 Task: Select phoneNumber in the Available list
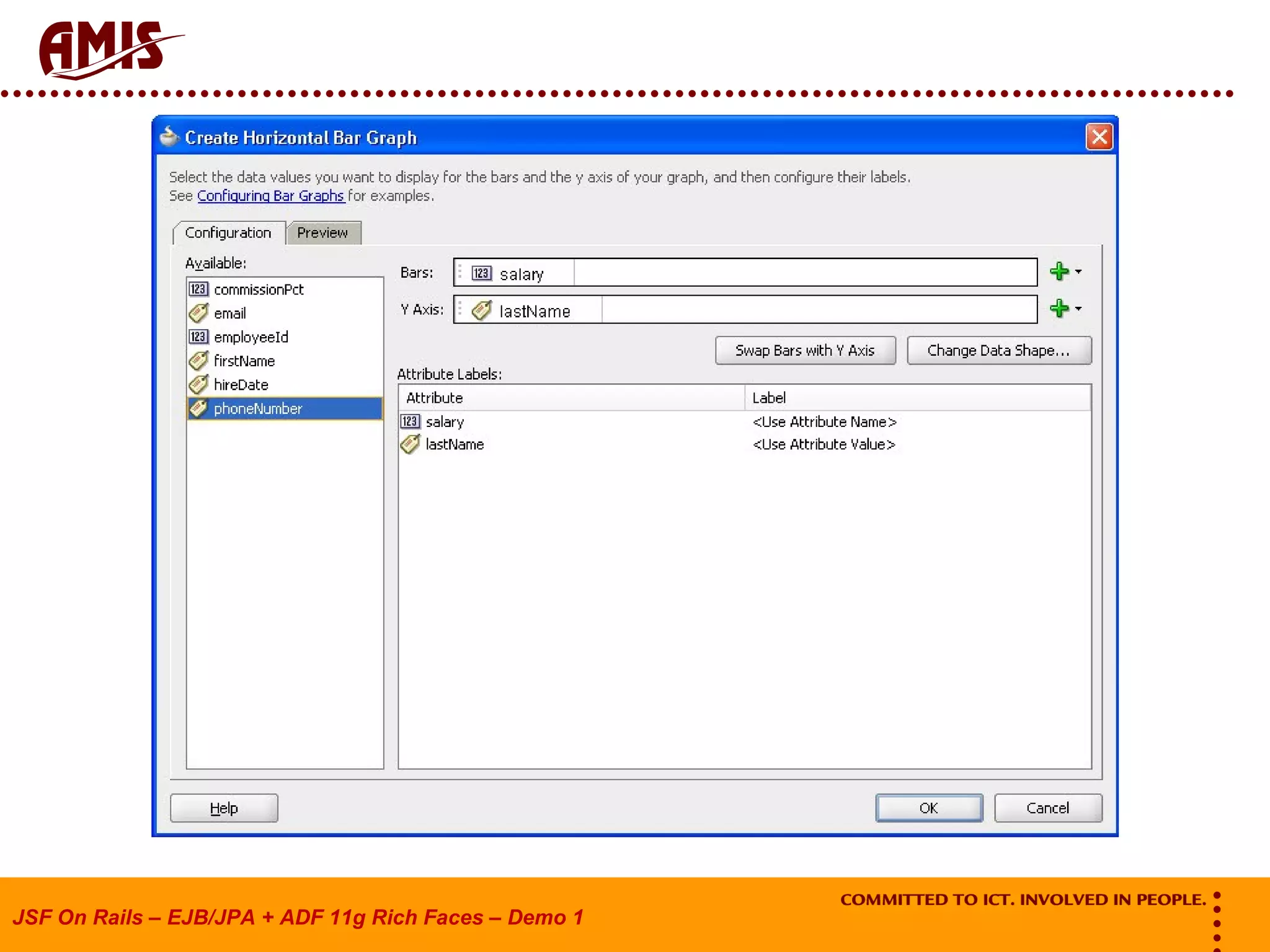(x=258, y=408)
